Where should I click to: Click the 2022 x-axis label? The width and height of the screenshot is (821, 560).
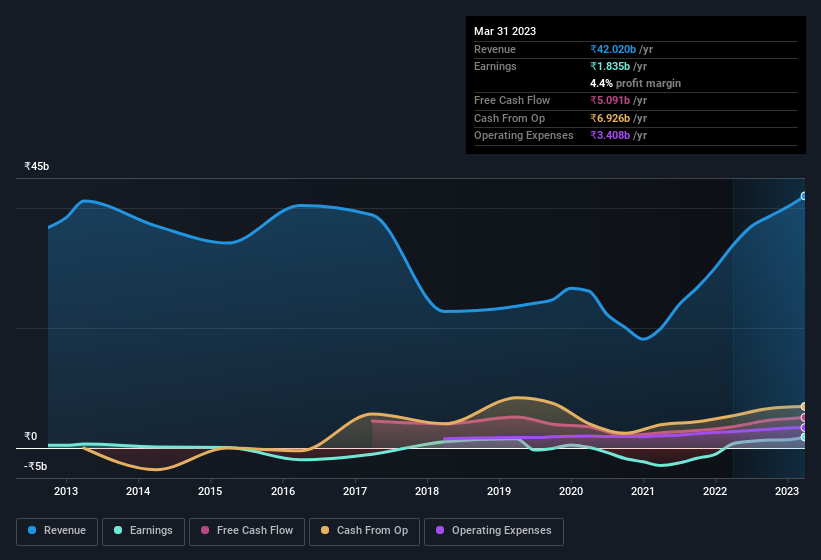click(x=715, y=491)
